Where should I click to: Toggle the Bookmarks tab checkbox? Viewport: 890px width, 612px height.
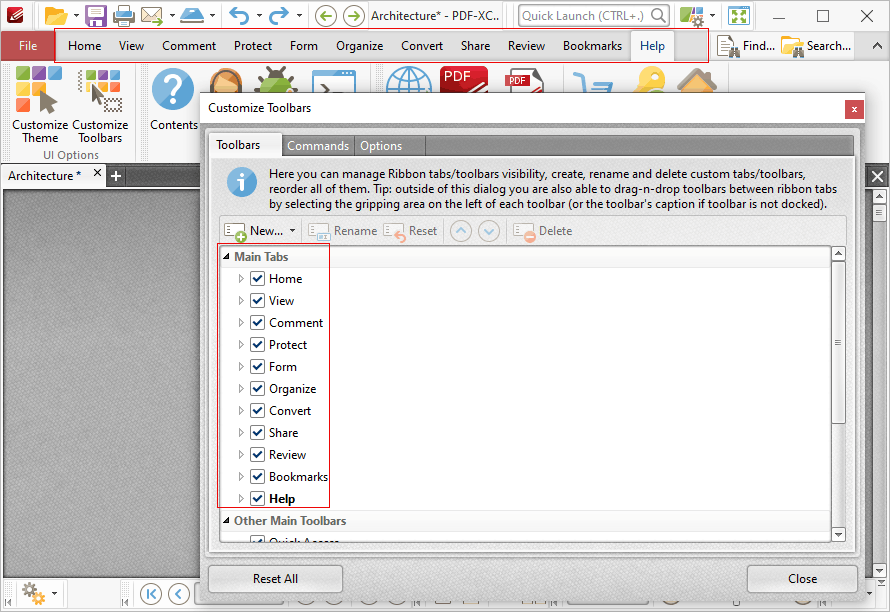pos(258,477)
